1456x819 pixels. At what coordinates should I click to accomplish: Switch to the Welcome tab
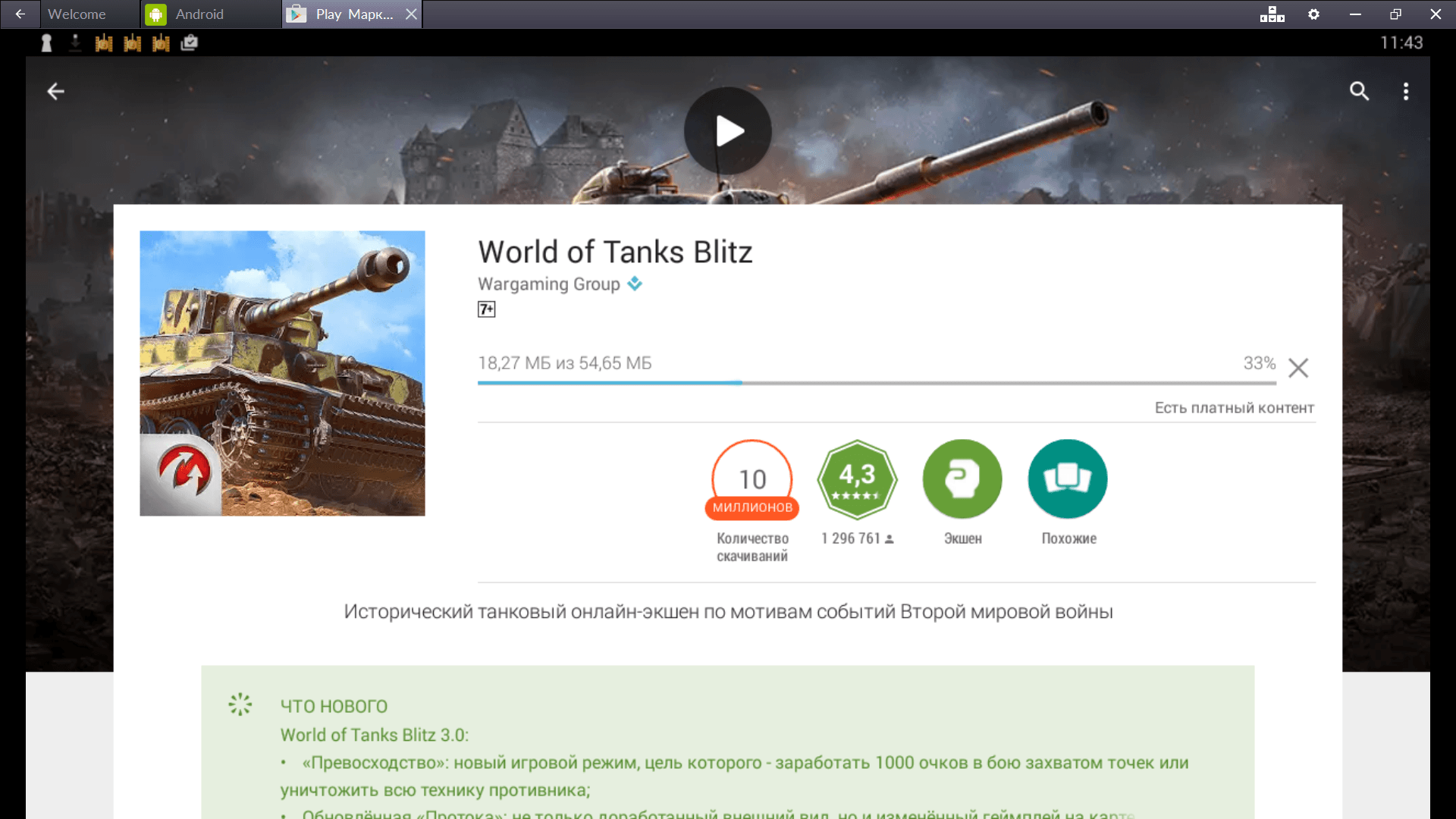pos(77,14)
